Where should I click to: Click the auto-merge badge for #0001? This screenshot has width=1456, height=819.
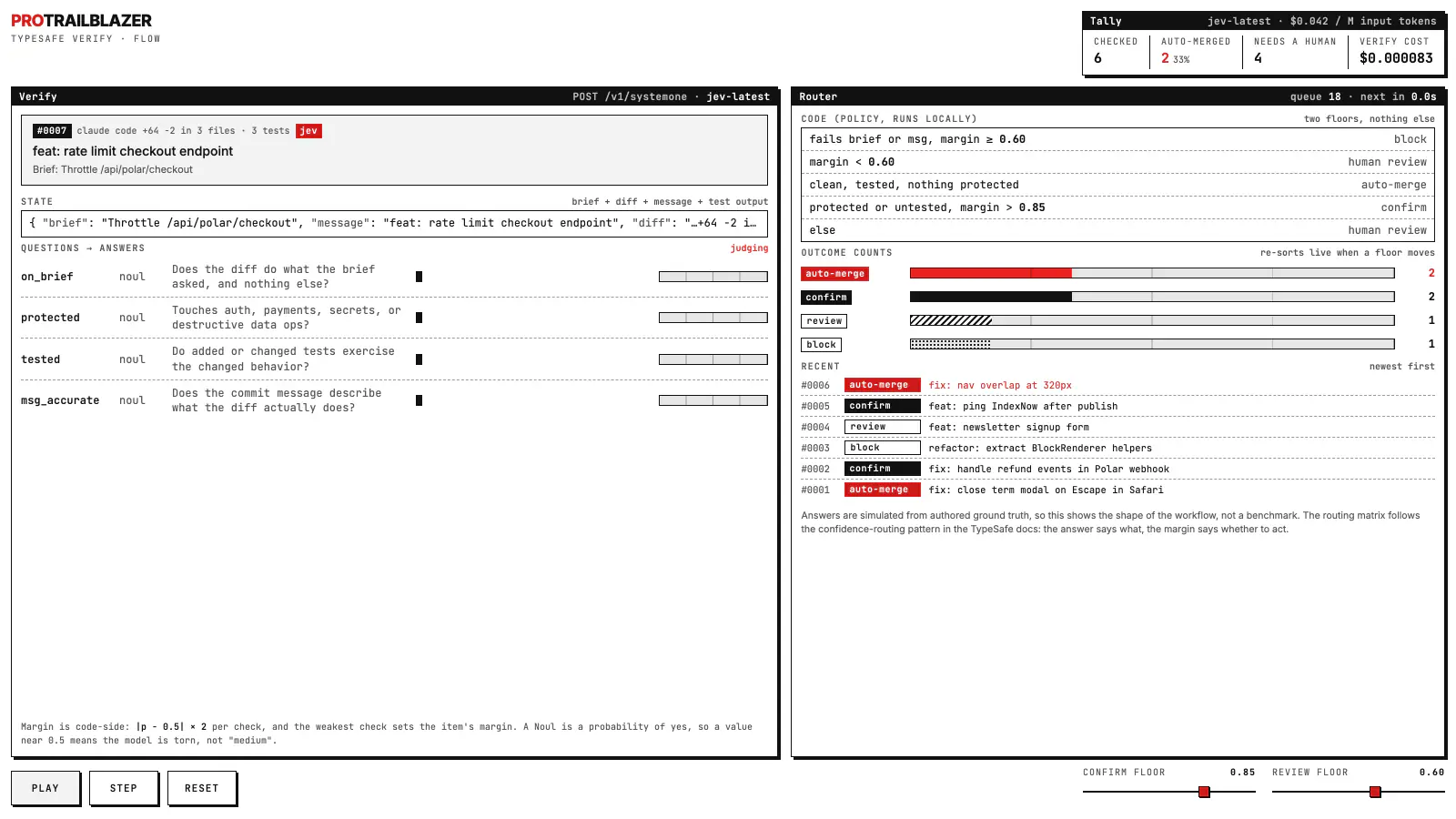[883, 490]
